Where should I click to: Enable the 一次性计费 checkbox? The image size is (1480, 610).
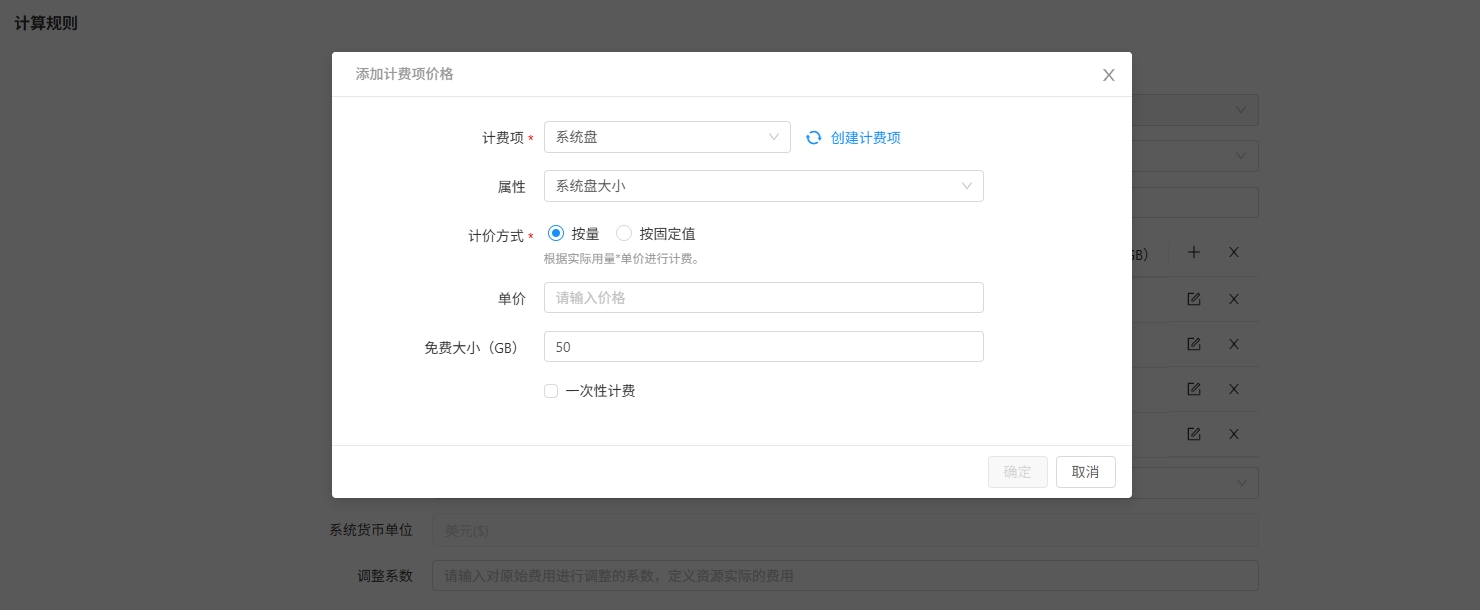[551, 391]
